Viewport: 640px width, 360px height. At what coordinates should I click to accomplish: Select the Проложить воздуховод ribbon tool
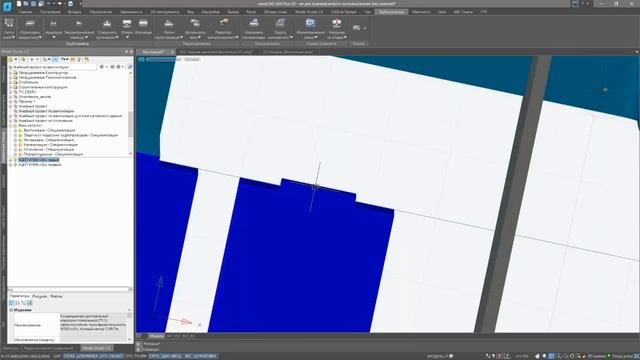coord(30,29)
